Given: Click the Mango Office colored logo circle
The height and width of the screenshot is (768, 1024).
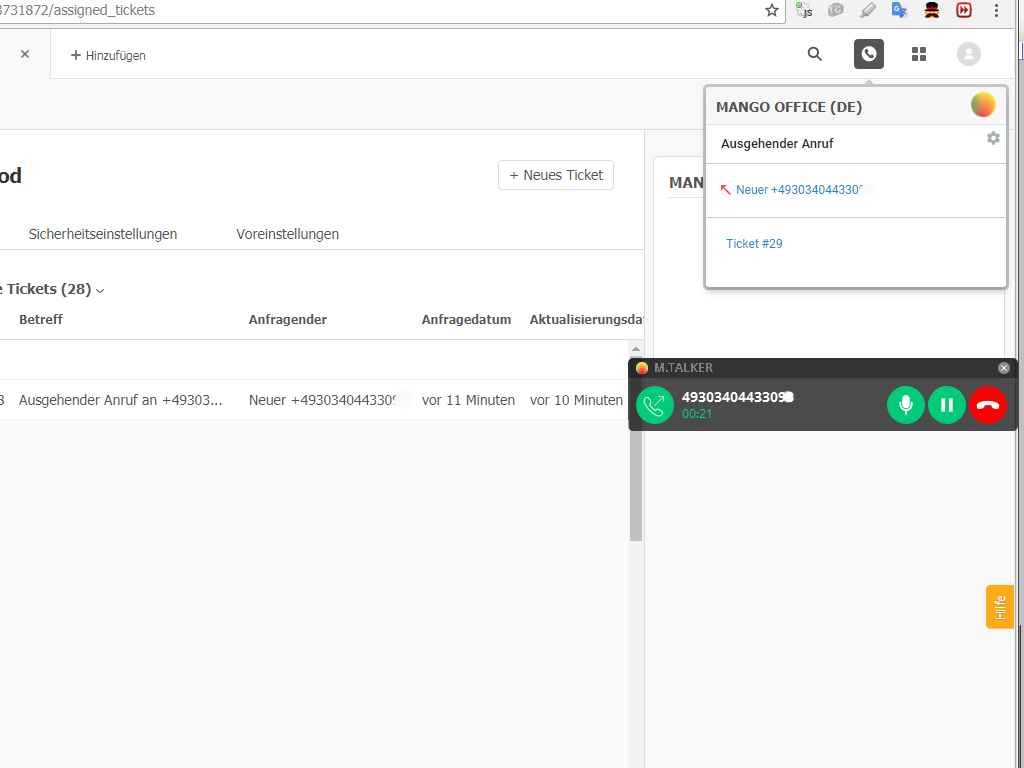Looking at the screenshot, I should pos(983,104).
